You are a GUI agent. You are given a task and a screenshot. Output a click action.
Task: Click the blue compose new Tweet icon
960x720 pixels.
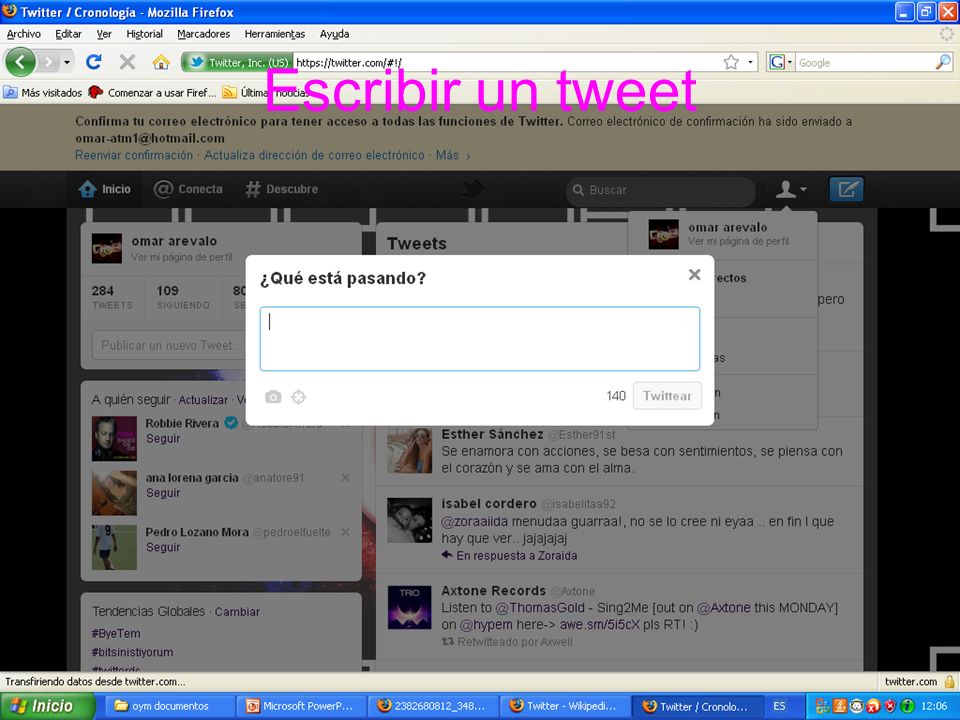(847, 189)
